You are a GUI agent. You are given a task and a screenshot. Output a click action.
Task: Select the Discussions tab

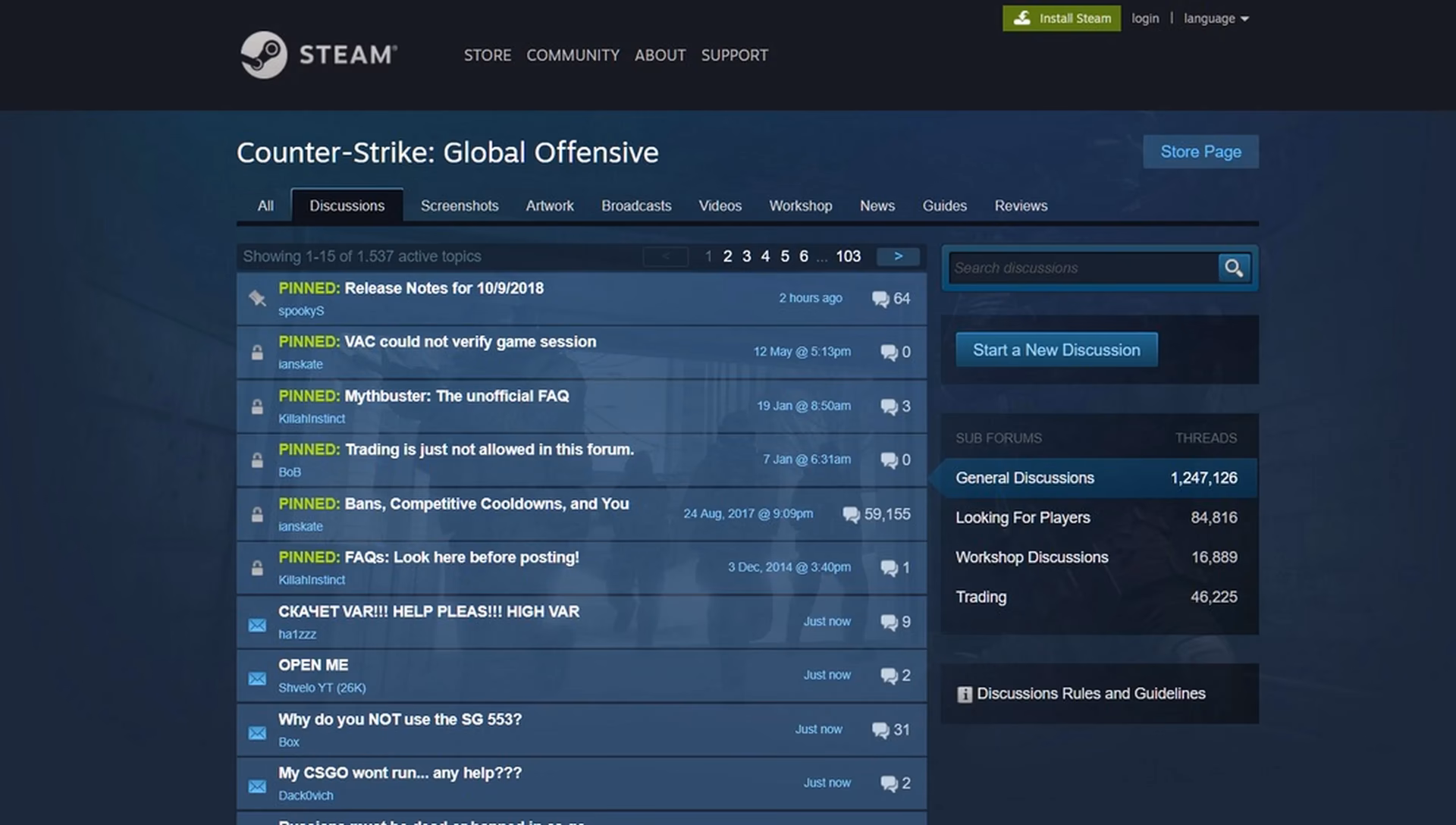click(347, 205)
